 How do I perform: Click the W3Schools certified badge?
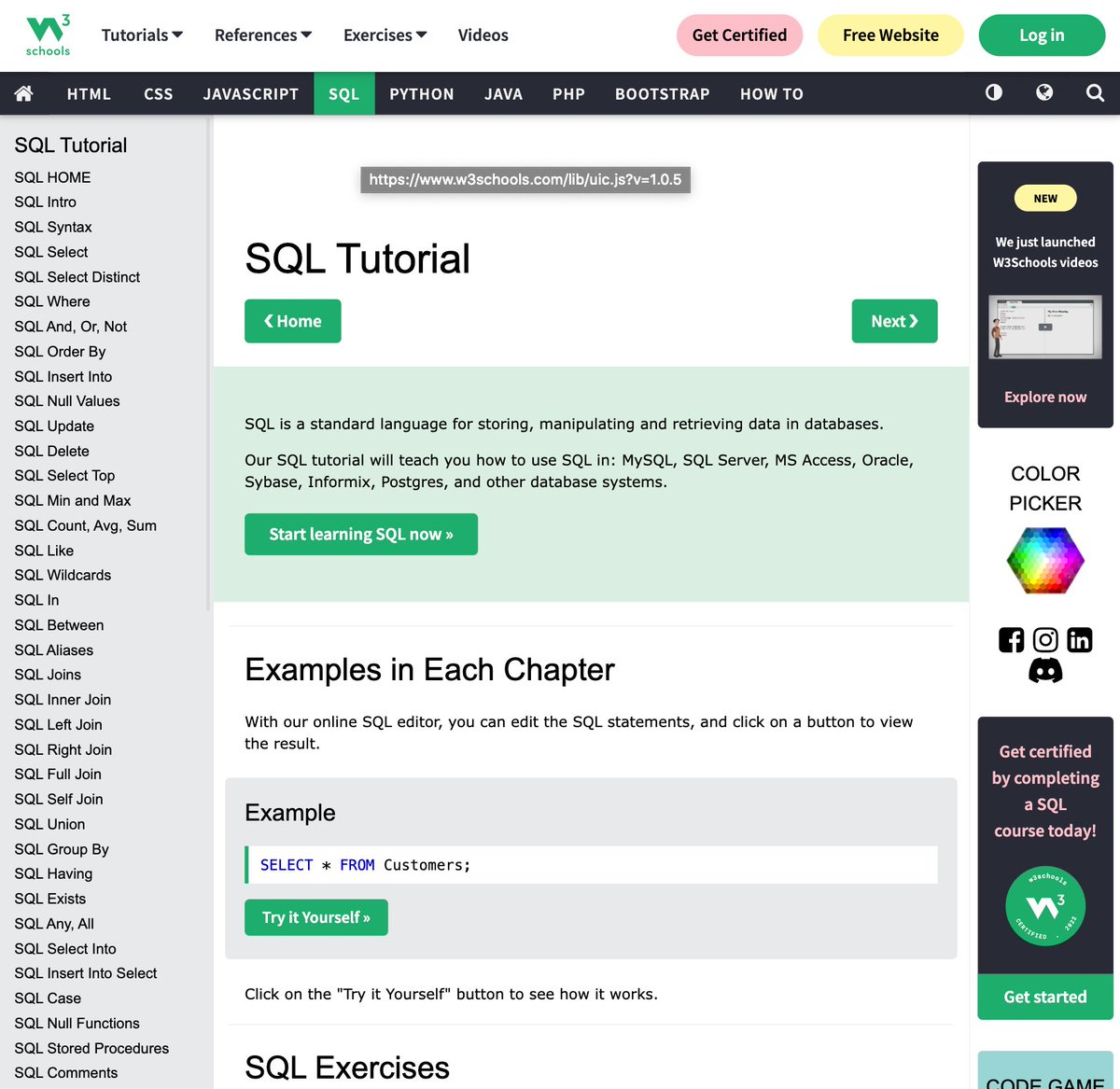point(1045,906)
